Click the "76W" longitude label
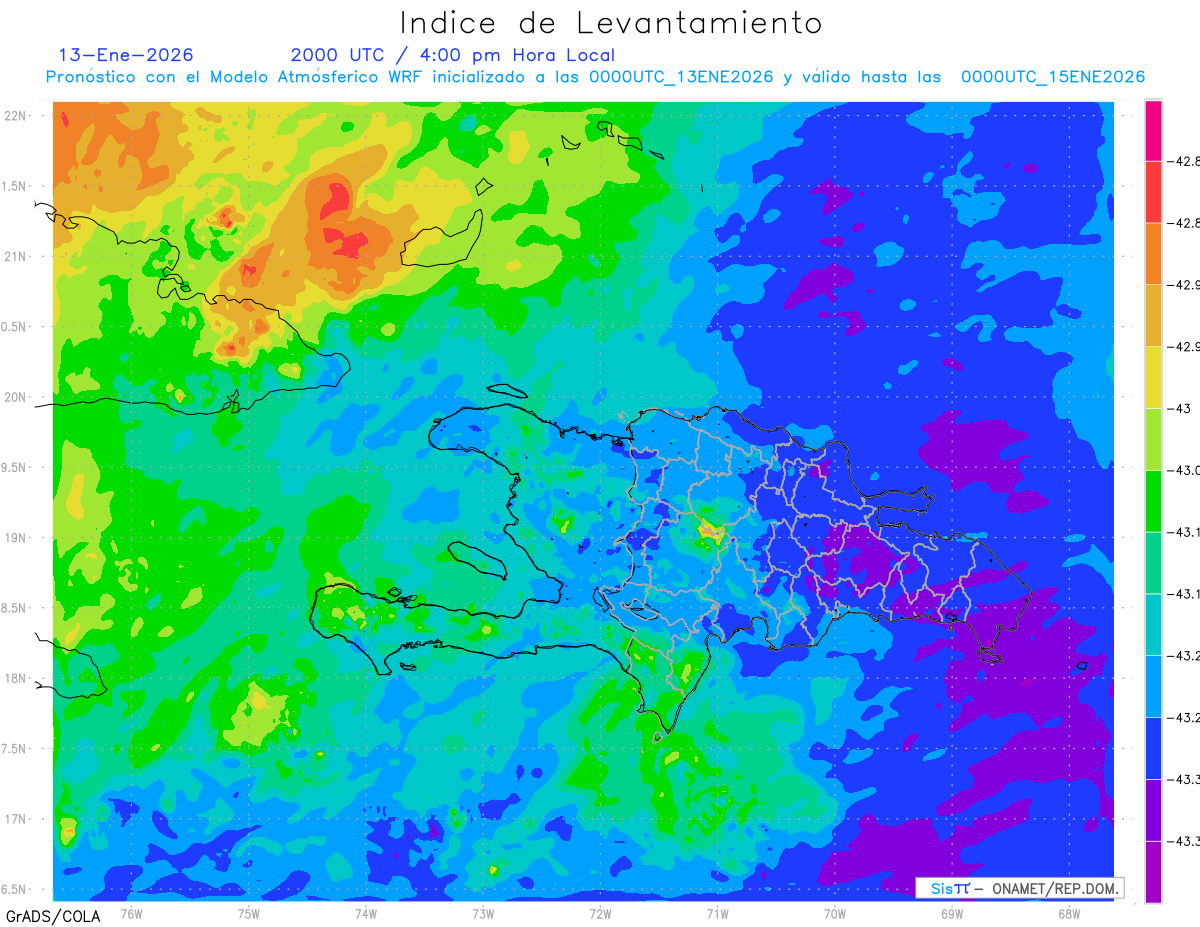Screen dimensions: 1200x927 pyautogui.click(x=131, y=913)
